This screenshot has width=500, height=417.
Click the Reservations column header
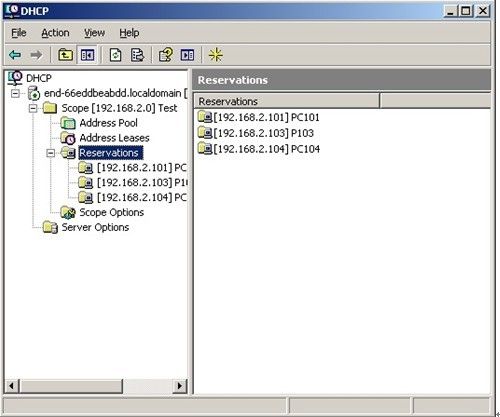pos(287,101)
